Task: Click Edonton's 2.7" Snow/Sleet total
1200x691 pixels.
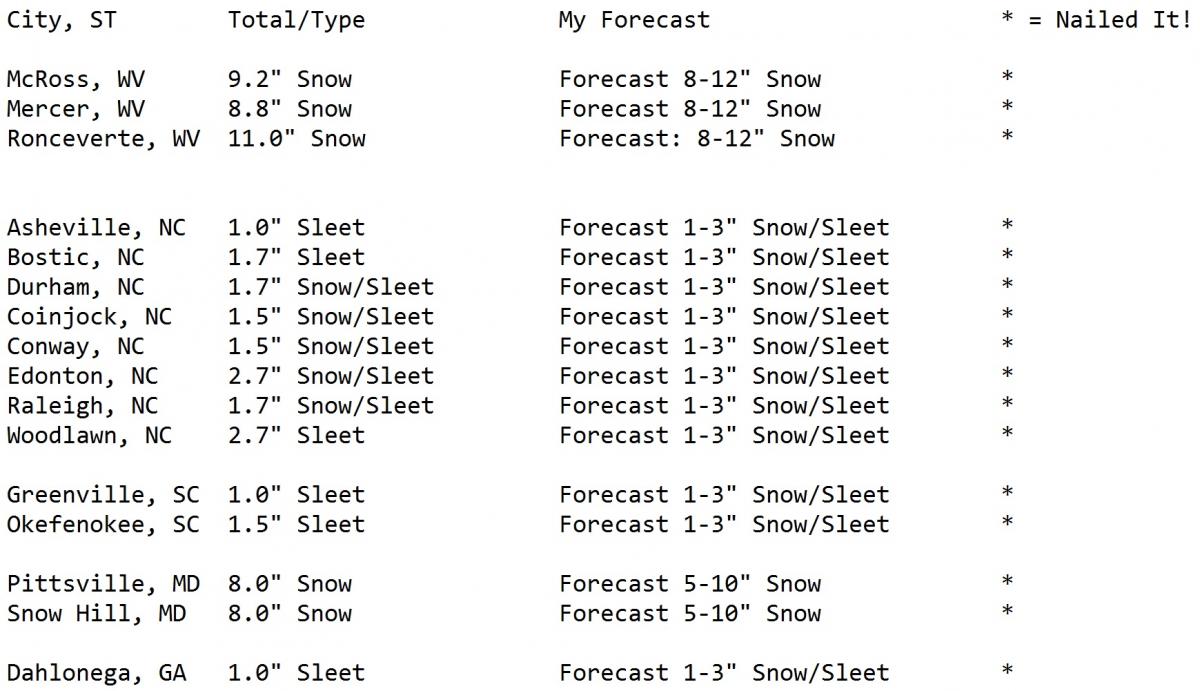Action: (331, 377)
